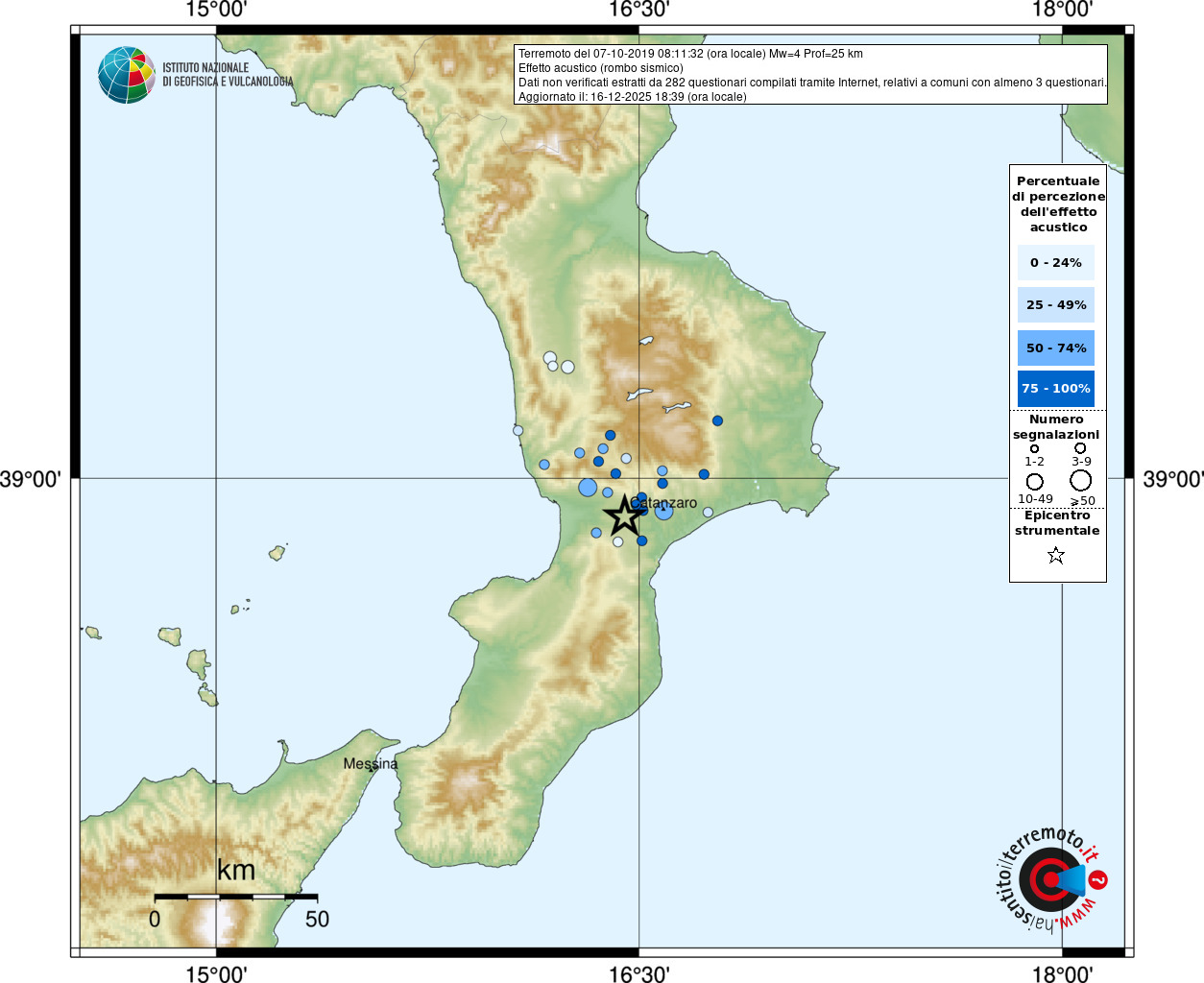
Task: Click the legend ≥50 reports circle
Action: (x=1081, y=480)
